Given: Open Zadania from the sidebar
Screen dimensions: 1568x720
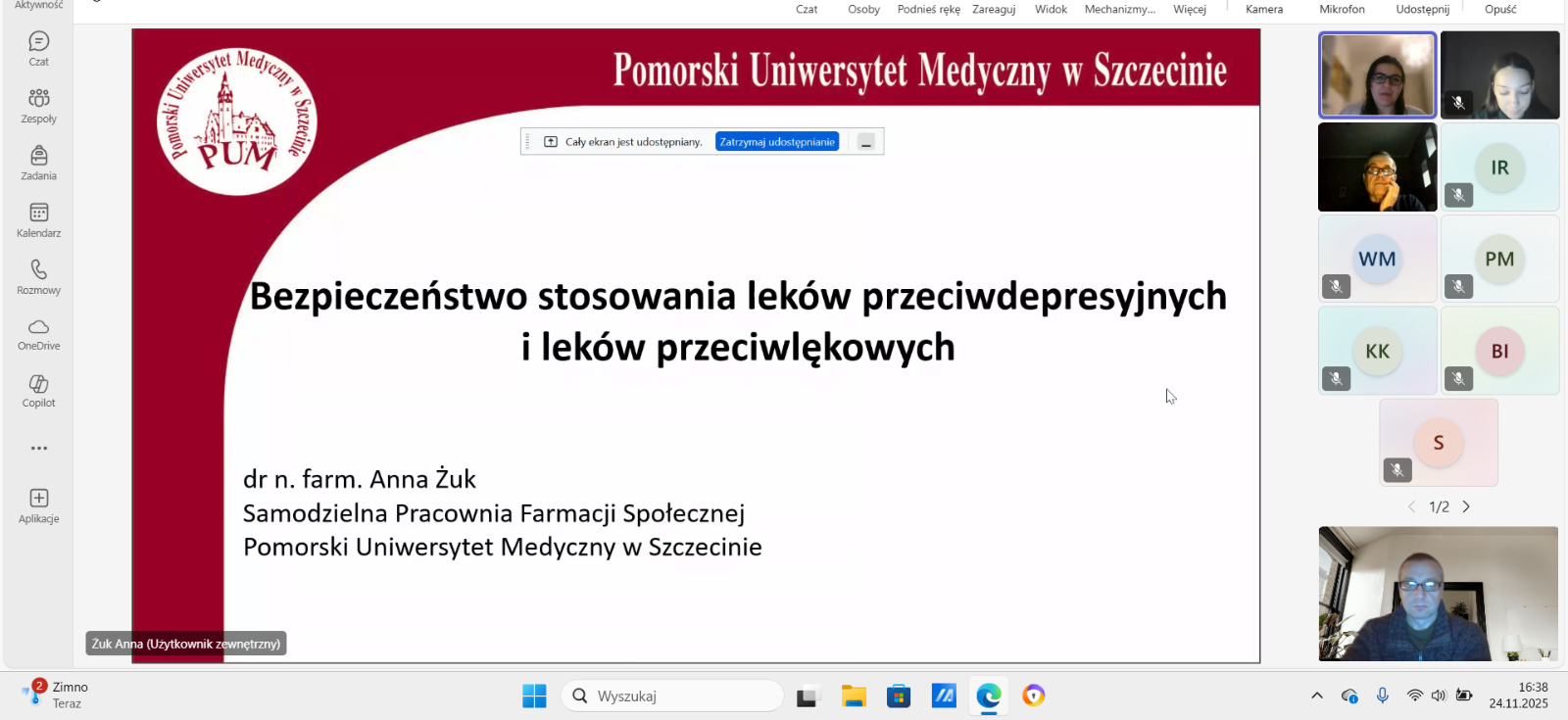Looking at the screenshot, I should [x=38, y=163].
